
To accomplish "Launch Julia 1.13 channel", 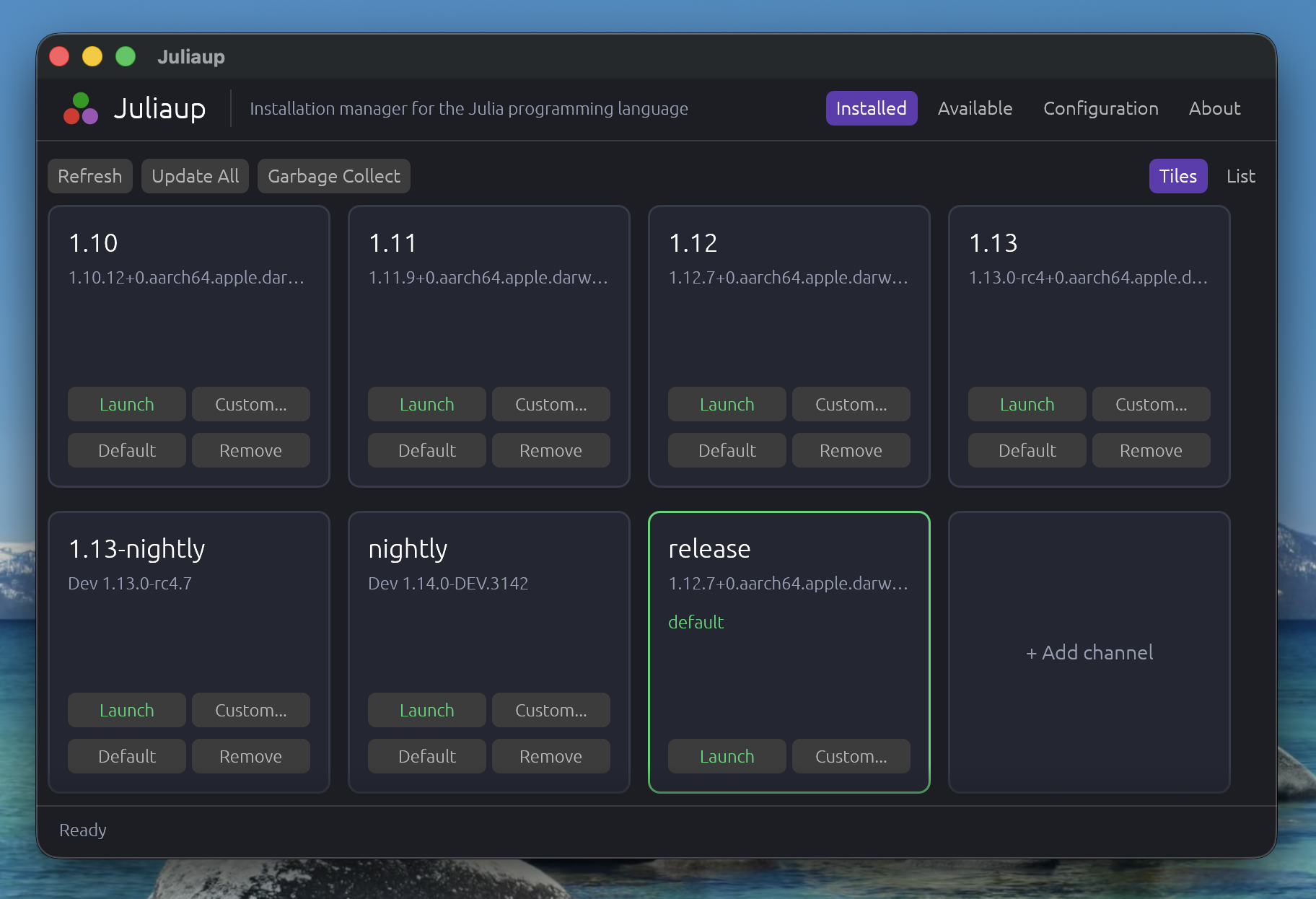I will coord(1027,404).
